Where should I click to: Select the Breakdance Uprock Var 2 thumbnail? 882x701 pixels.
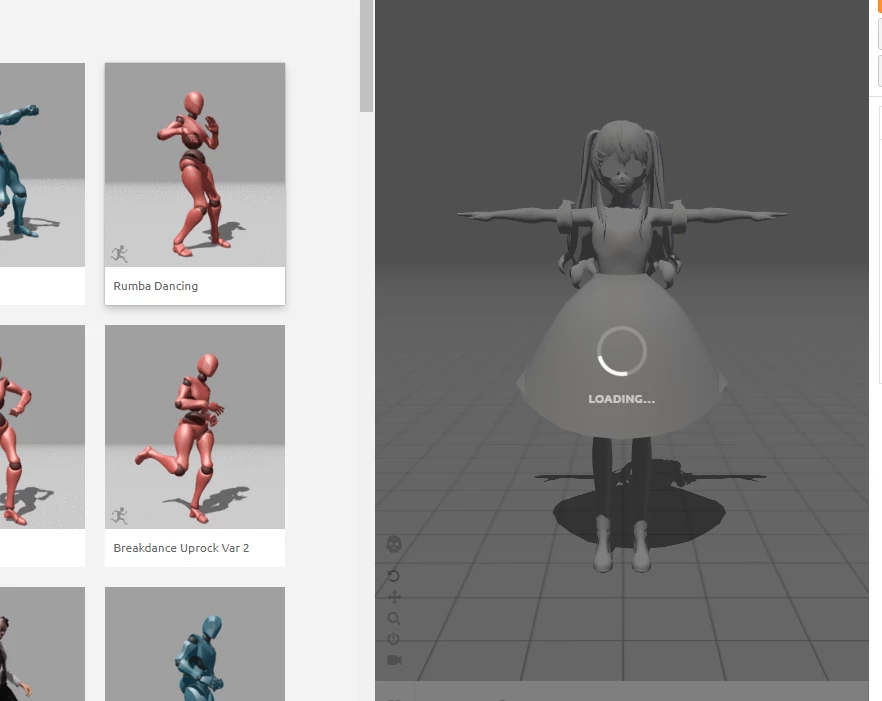click(x=195, y=427)
